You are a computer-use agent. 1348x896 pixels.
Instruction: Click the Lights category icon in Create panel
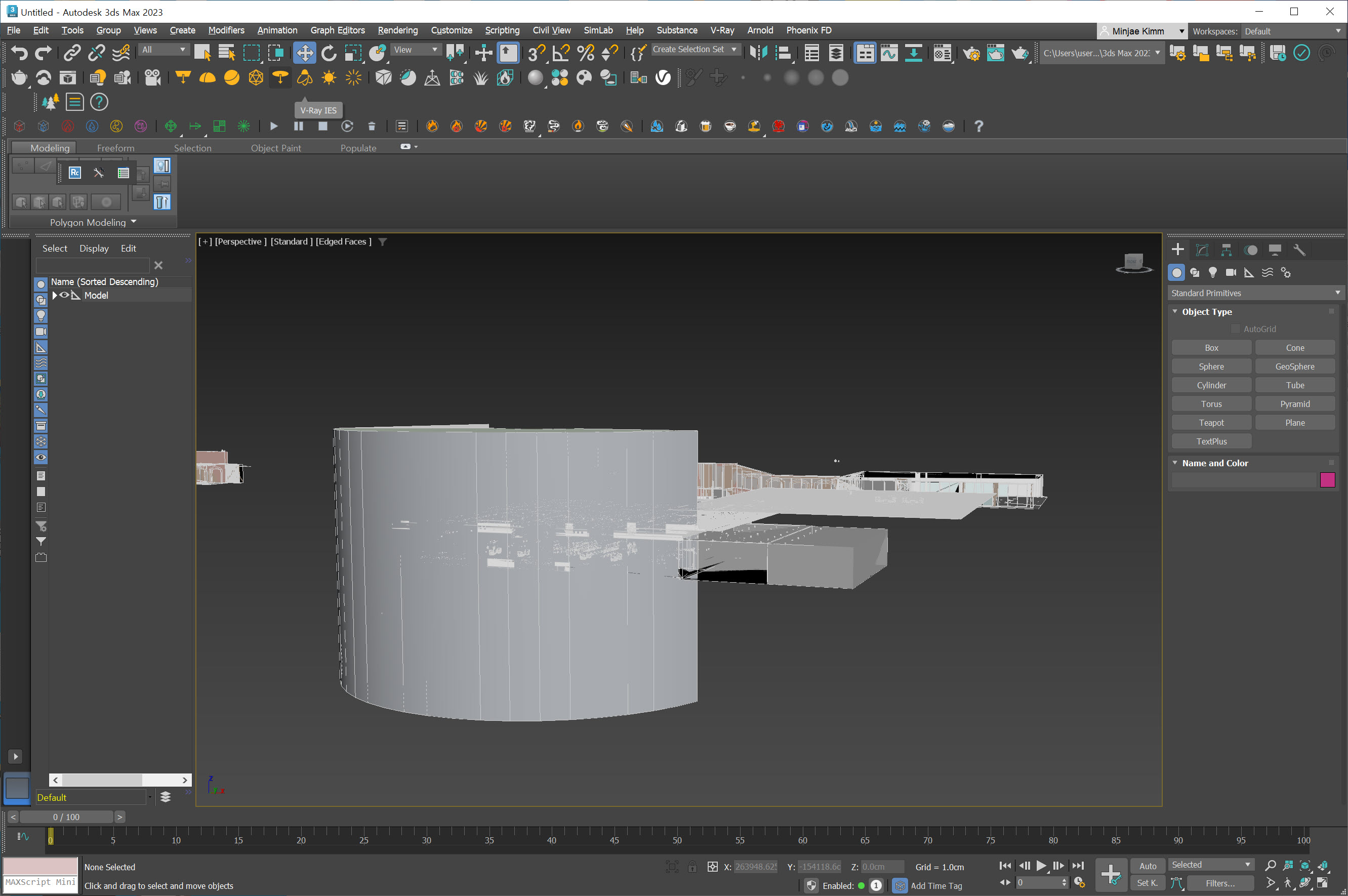pos(1212,272)
